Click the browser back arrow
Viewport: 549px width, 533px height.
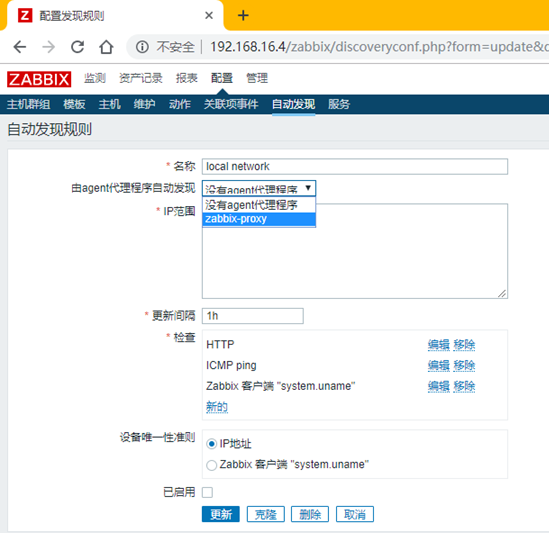(x=20, y=47)
